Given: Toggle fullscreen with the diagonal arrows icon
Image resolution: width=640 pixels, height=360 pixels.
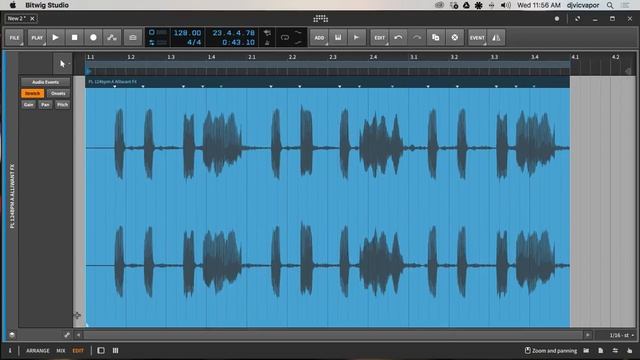Looking at the screenshot, I should click(x=578, y=19).
